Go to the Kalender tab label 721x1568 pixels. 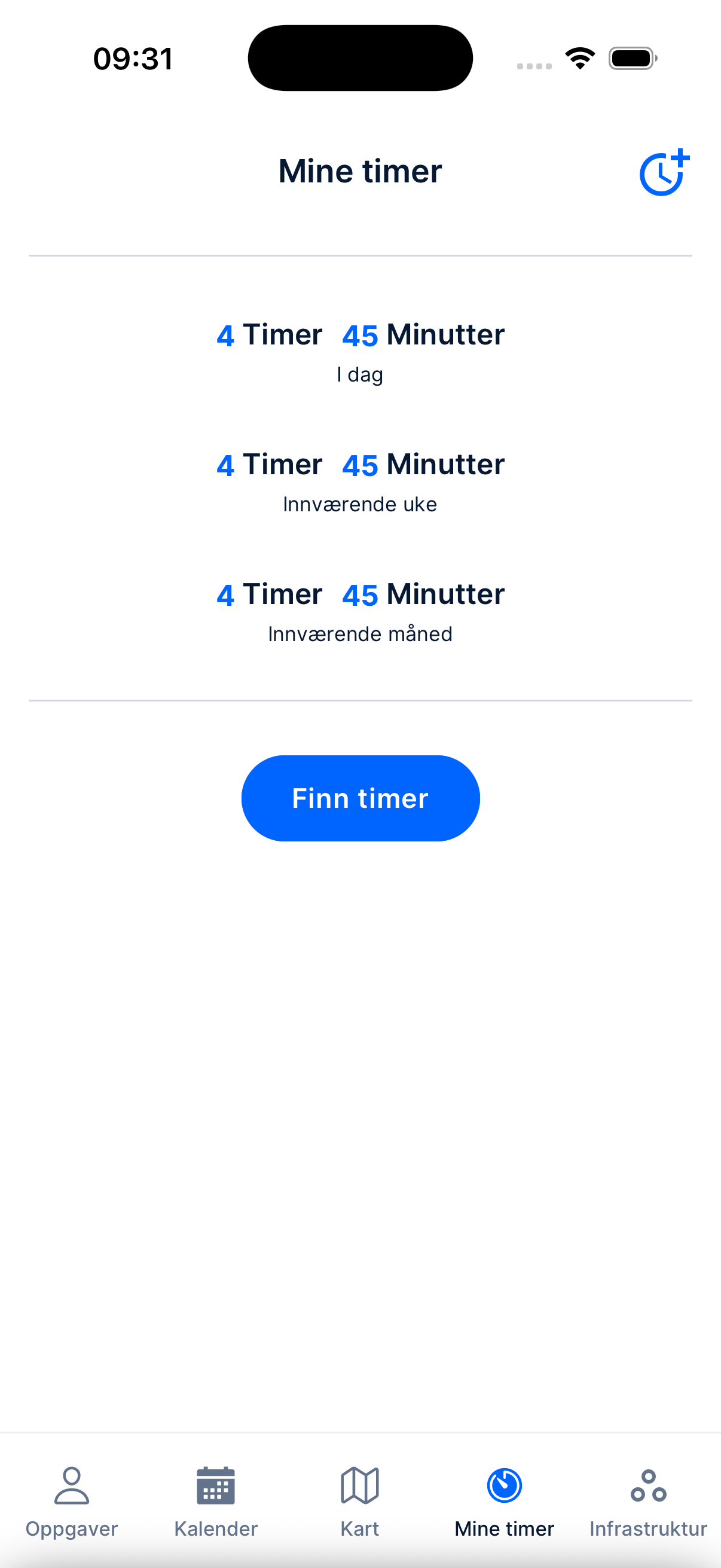click(216, 1529)
